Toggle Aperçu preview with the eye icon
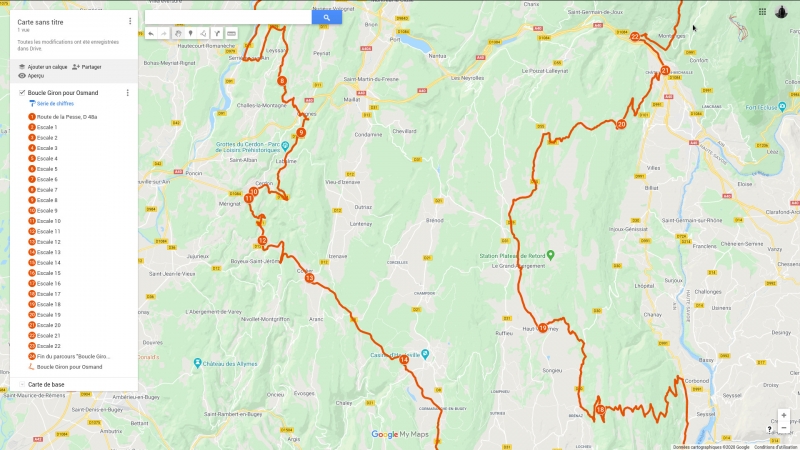 pos(22,76)
